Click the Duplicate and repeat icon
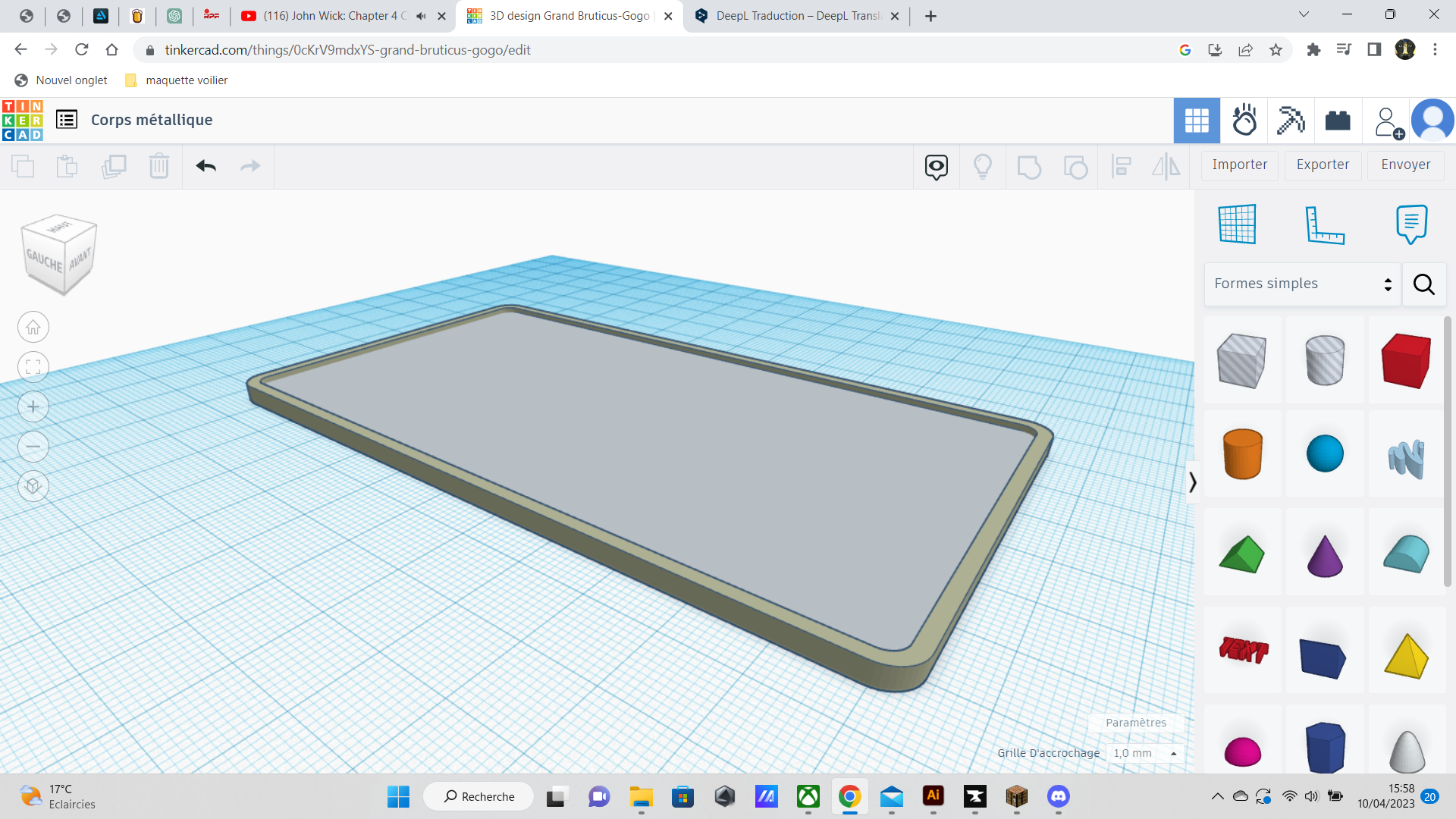 114,166
